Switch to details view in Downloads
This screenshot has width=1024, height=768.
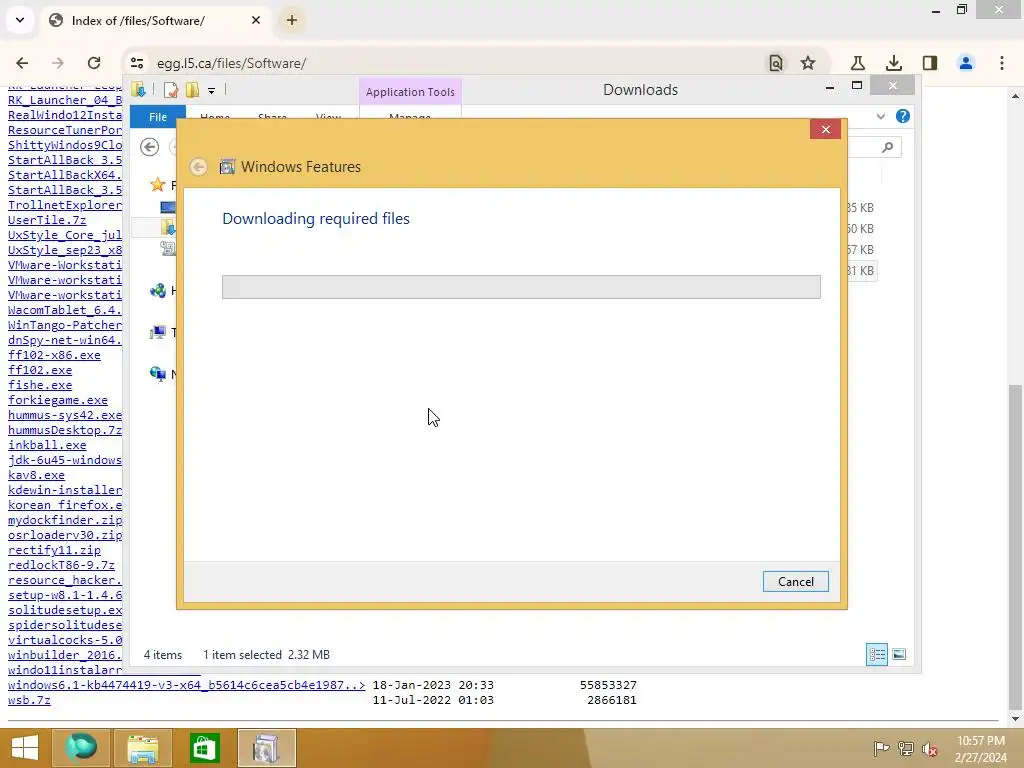(x=876, y=654)
